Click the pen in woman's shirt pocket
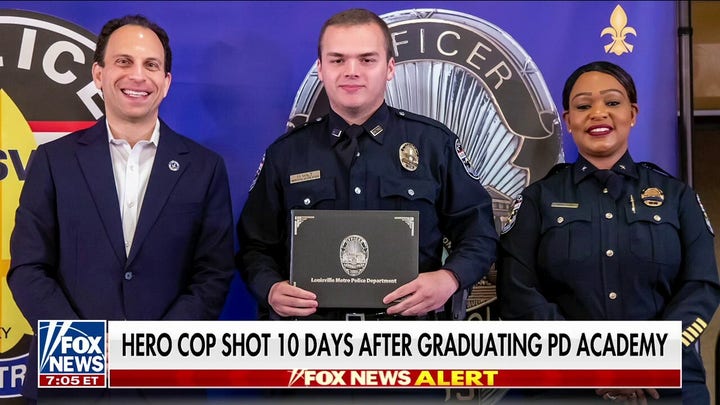The image size is (720, 405). coord(632,203)
